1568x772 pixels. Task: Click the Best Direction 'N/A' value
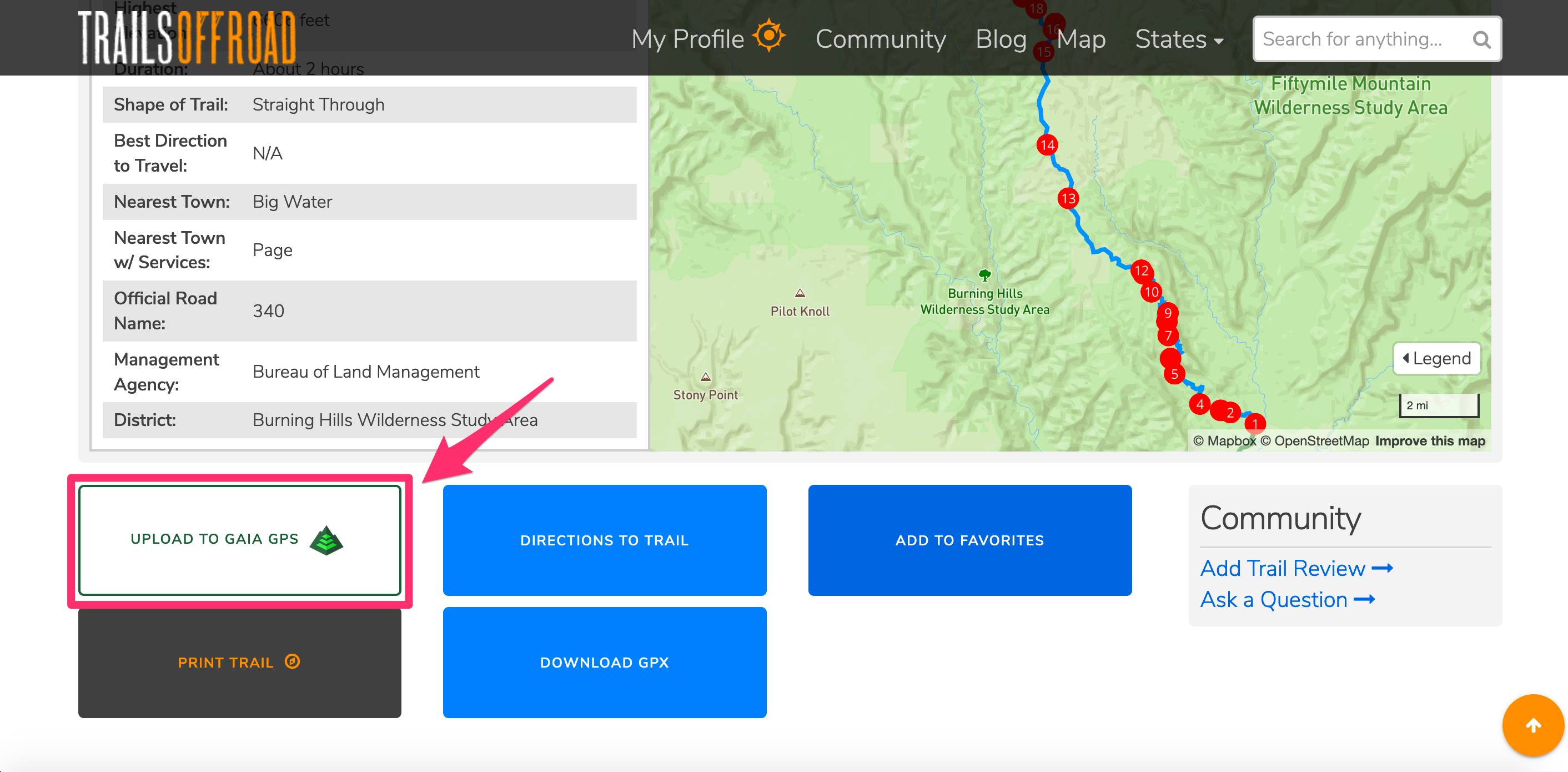(268, 153)
